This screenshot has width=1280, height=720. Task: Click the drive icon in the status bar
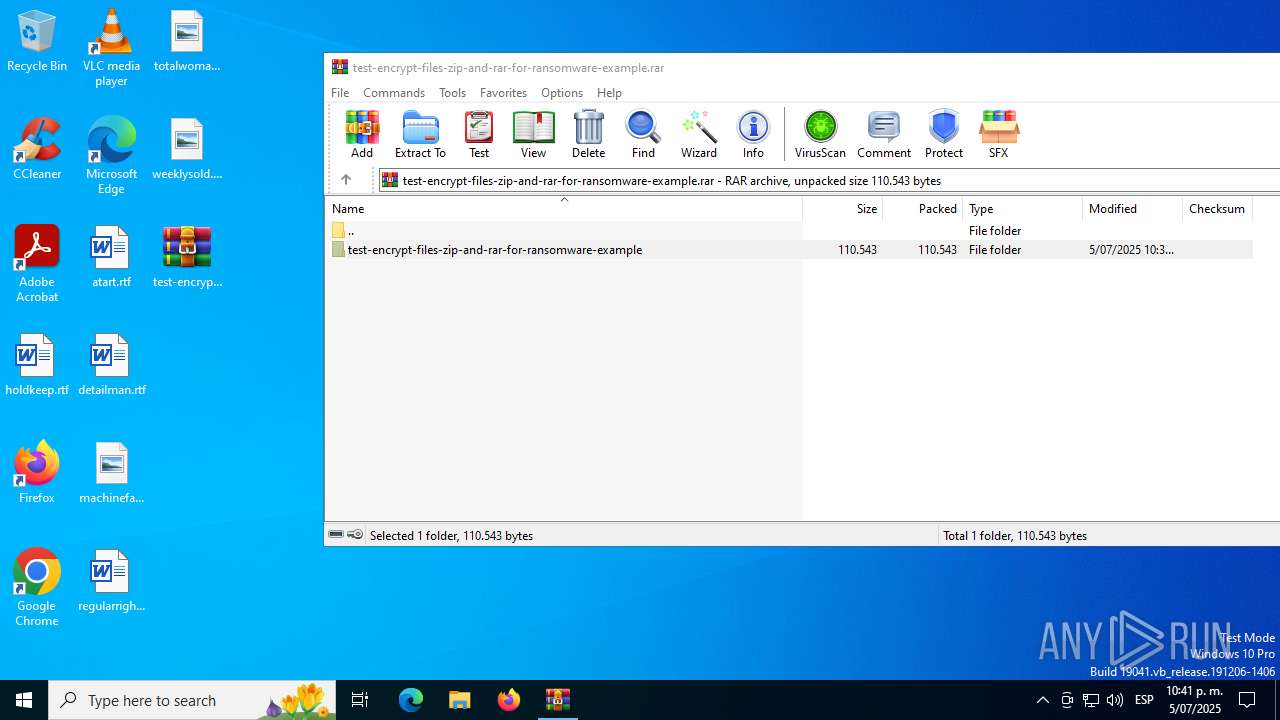[x=336, y=535]
